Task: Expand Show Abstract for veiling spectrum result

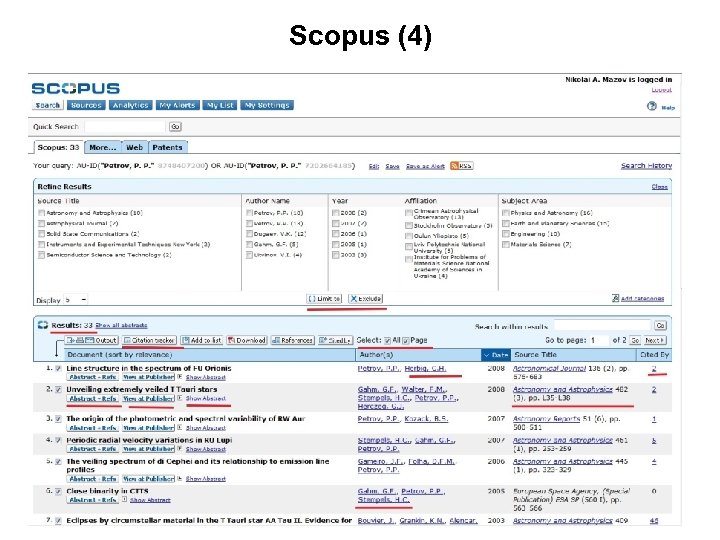Action: pyautogui.click(x=205, y=478)
